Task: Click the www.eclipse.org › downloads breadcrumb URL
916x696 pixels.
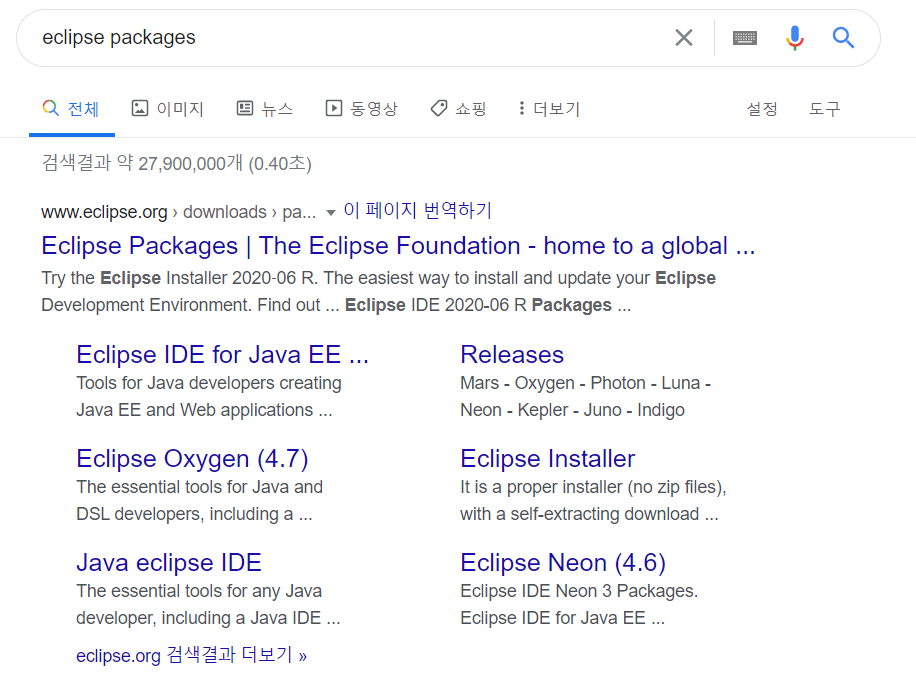Action: (178, 212)
